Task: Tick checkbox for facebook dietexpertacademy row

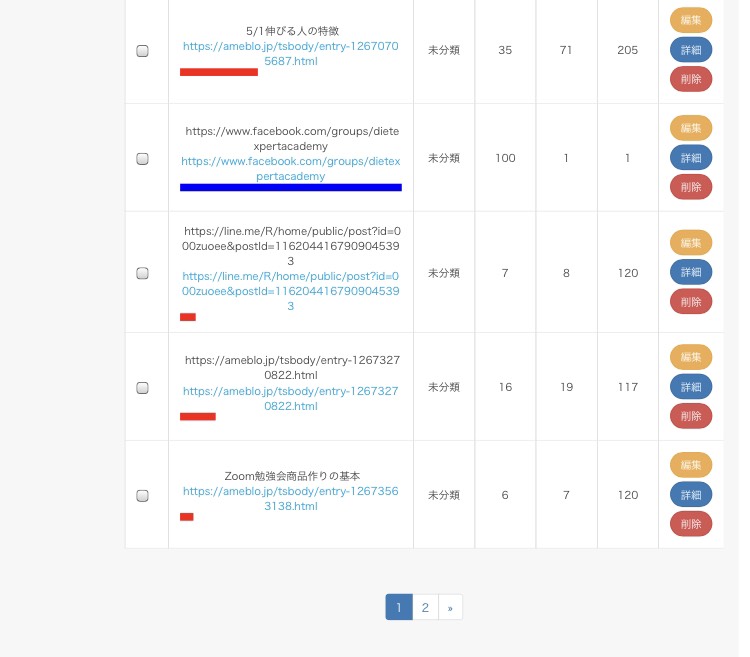Action: tap(142, 159)
